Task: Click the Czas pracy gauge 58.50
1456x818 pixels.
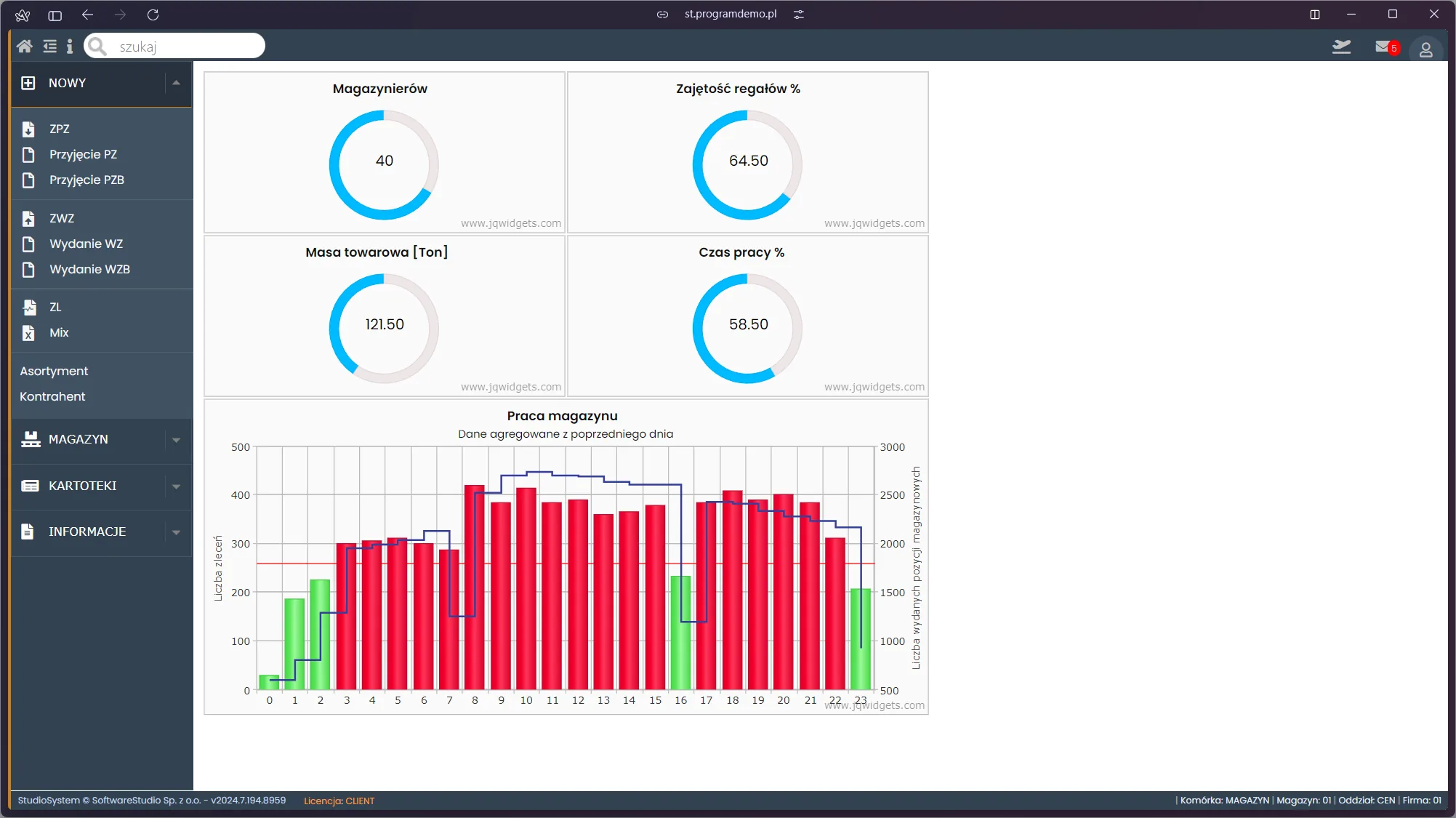Action: [748, 324]
